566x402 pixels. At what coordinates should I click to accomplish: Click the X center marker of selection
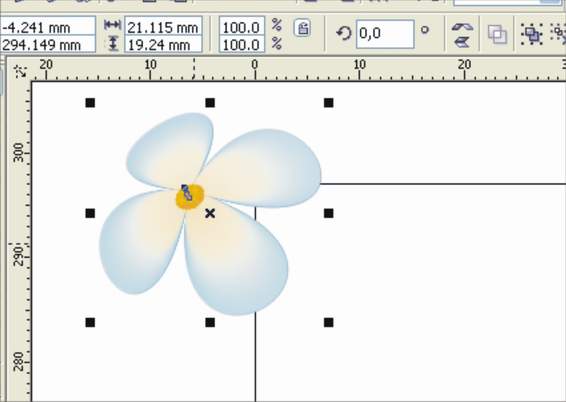(210, 213)
